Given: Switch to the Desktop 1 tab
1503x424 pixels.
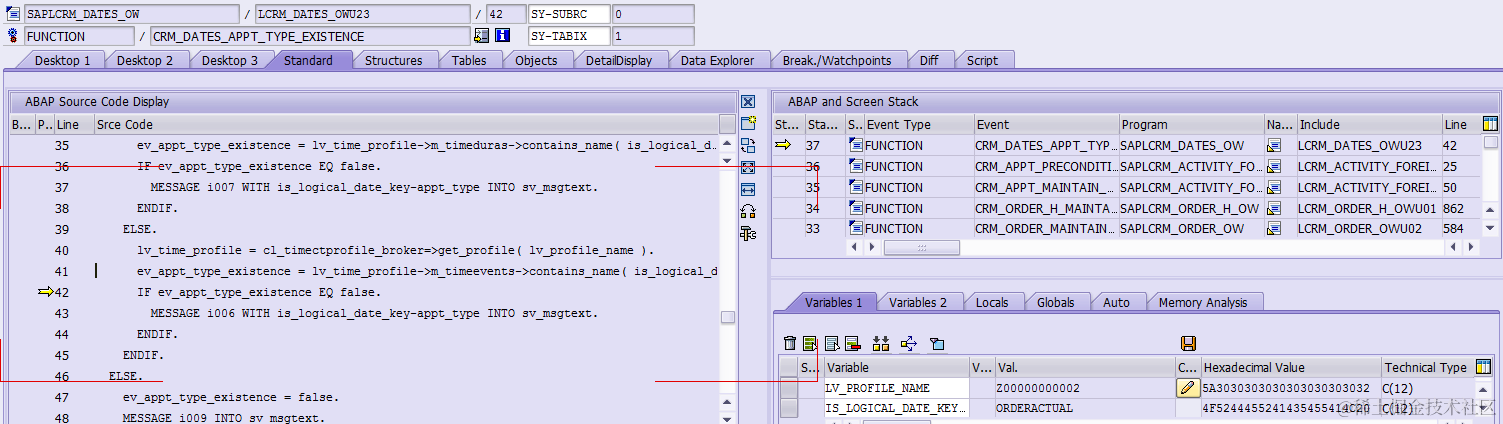Looking at the screenshot, I should pos(62,60).
